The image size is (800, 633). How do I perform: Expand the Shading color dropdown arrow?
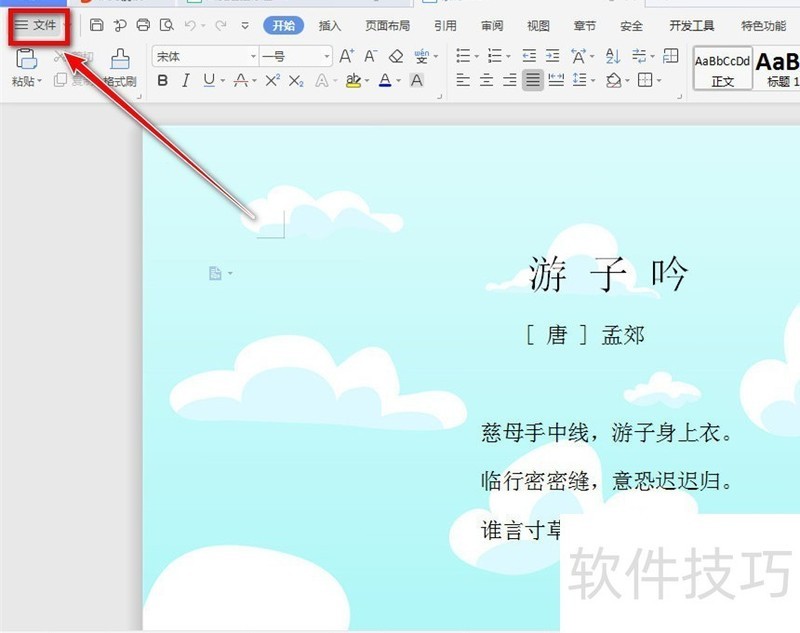pos(628,81)
